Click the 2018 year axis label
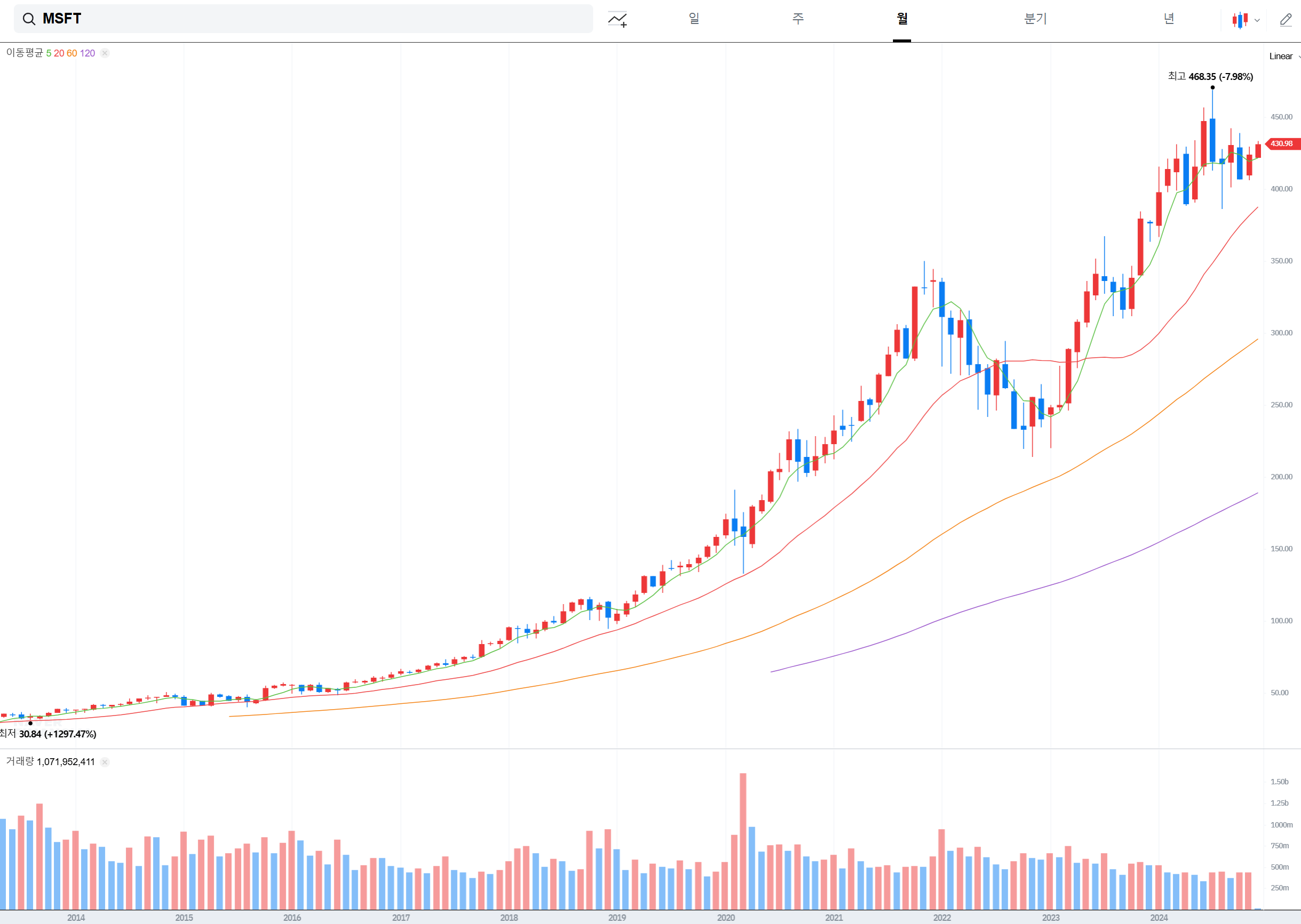This screenshot has height=924, width=1301. point(509,917)
